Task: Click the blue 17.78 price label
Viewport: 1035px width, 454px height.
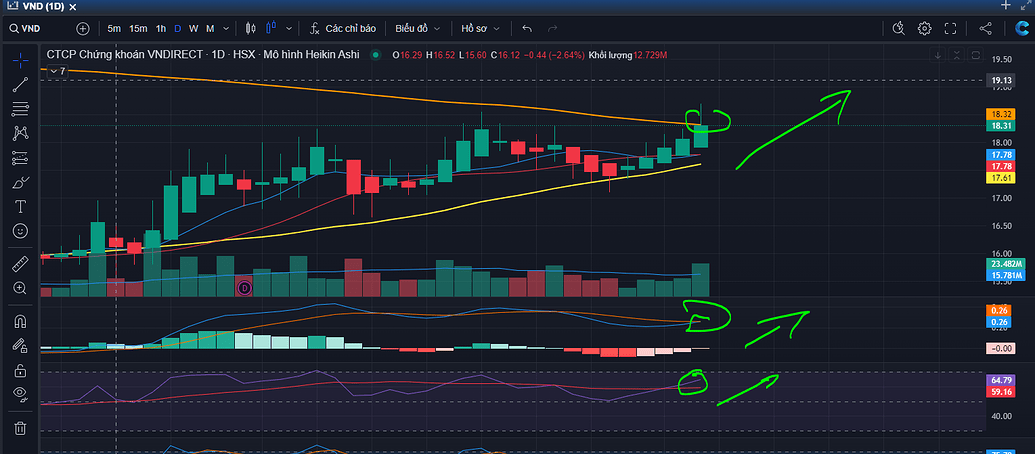Action: click(x=1003, y=155)
